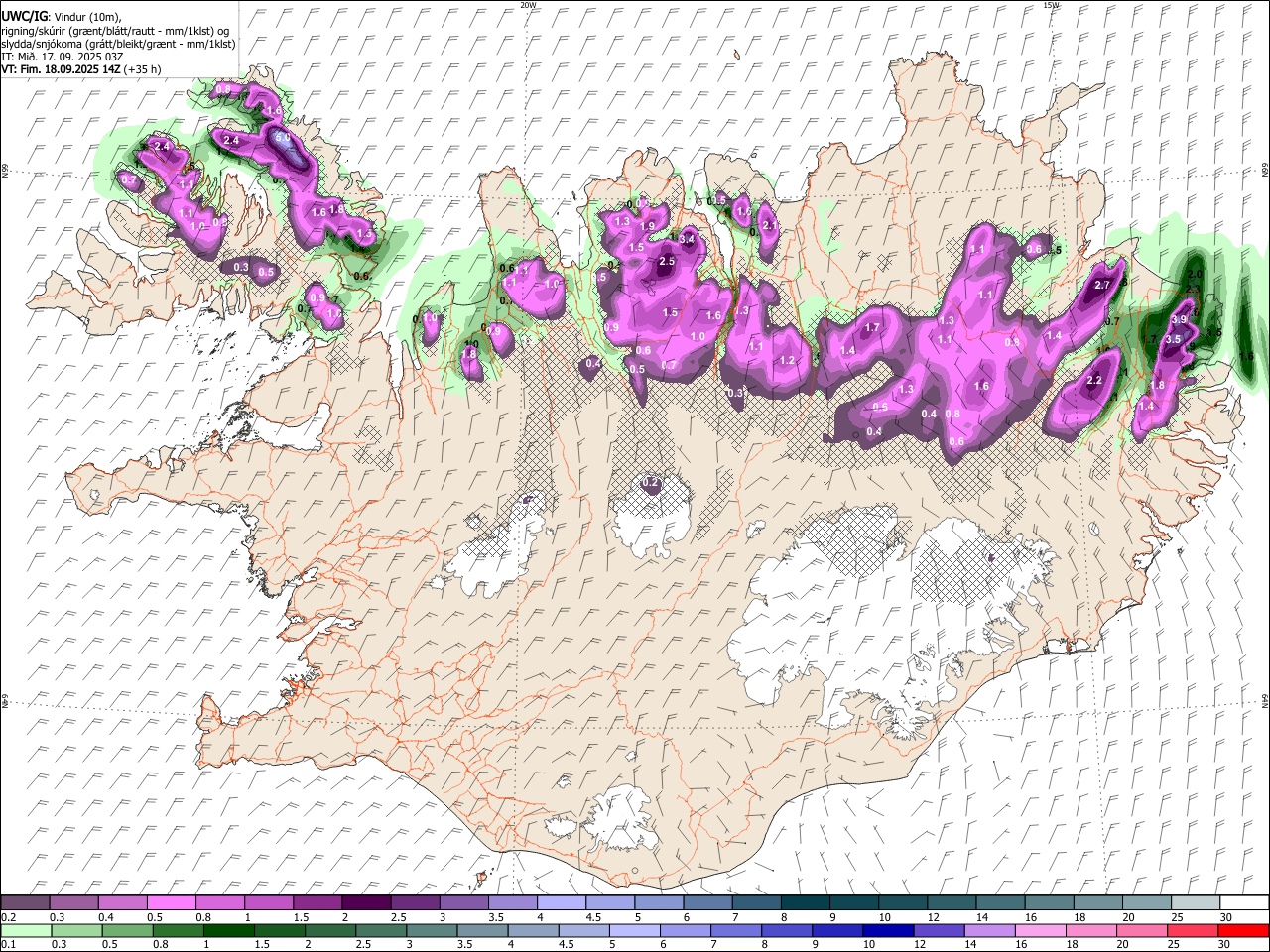Click the 'VT: Fim. 18.09.2025 14Z (+35 h)' line
The image size is (1270, 952).
pos(81,69)
